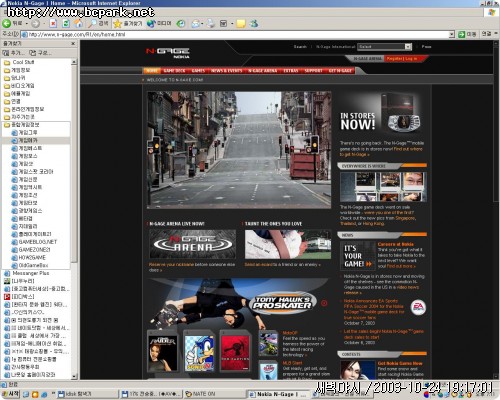Switch to the NATE ON taskbar button
Screen dimensions: 500x400
(215, 394)
